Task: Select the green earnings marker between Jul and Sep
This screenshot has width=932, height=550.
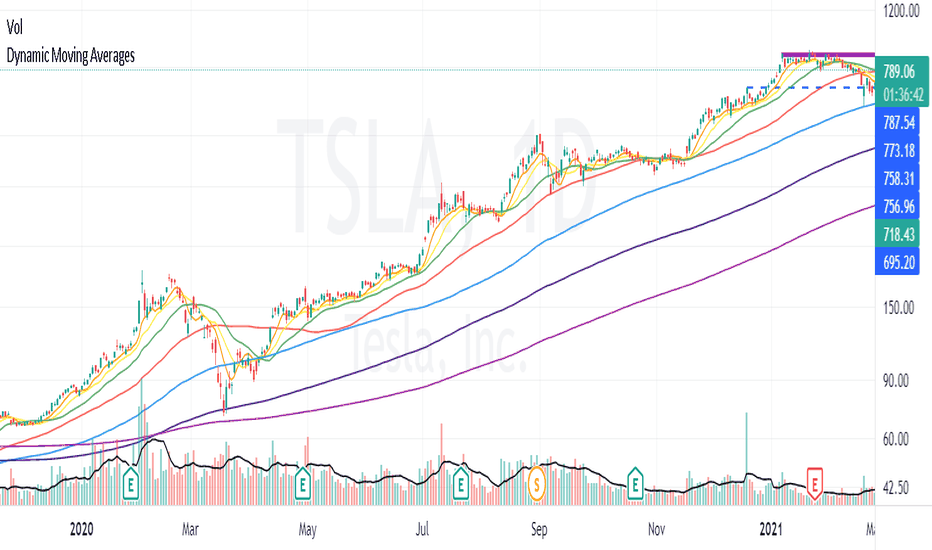Action: tap(461, 485)
